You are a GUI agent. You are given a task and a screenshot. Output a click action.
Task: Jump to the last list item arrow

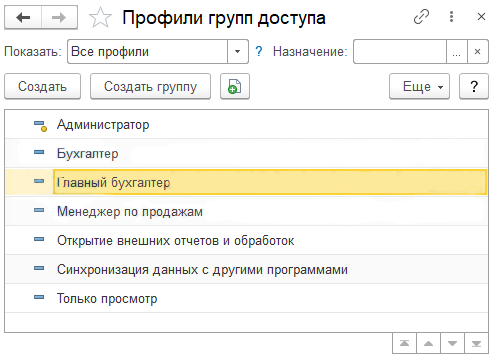(x=476, y=343)
